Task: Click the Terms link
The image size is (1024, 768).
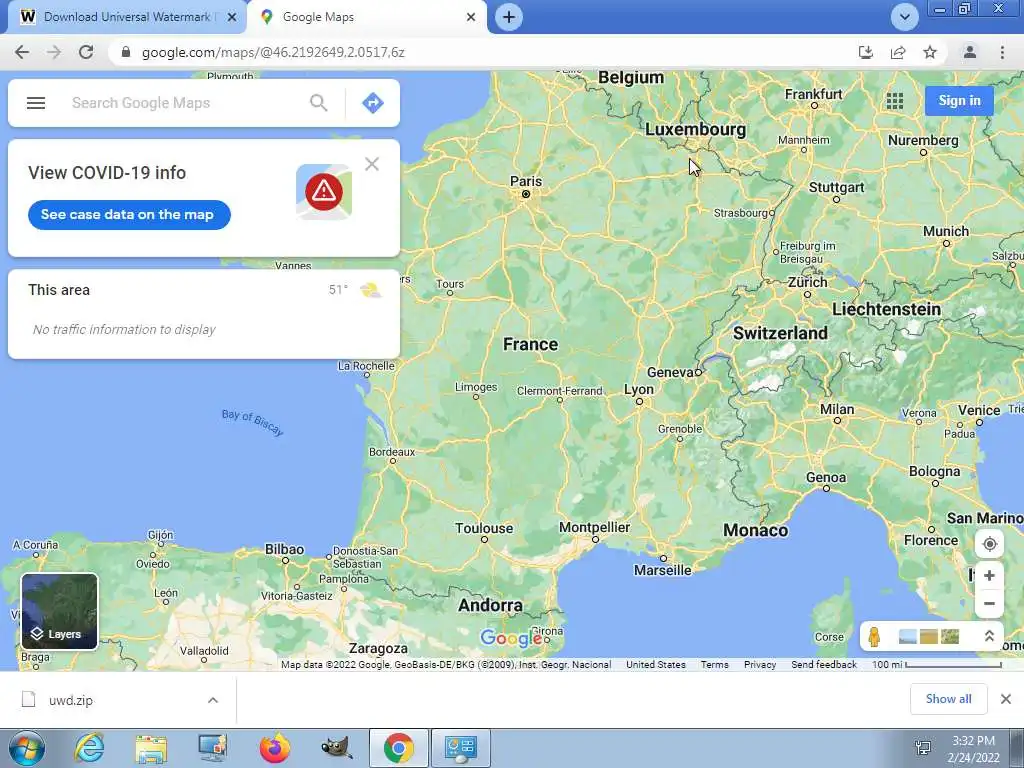Action: [714, 664]
